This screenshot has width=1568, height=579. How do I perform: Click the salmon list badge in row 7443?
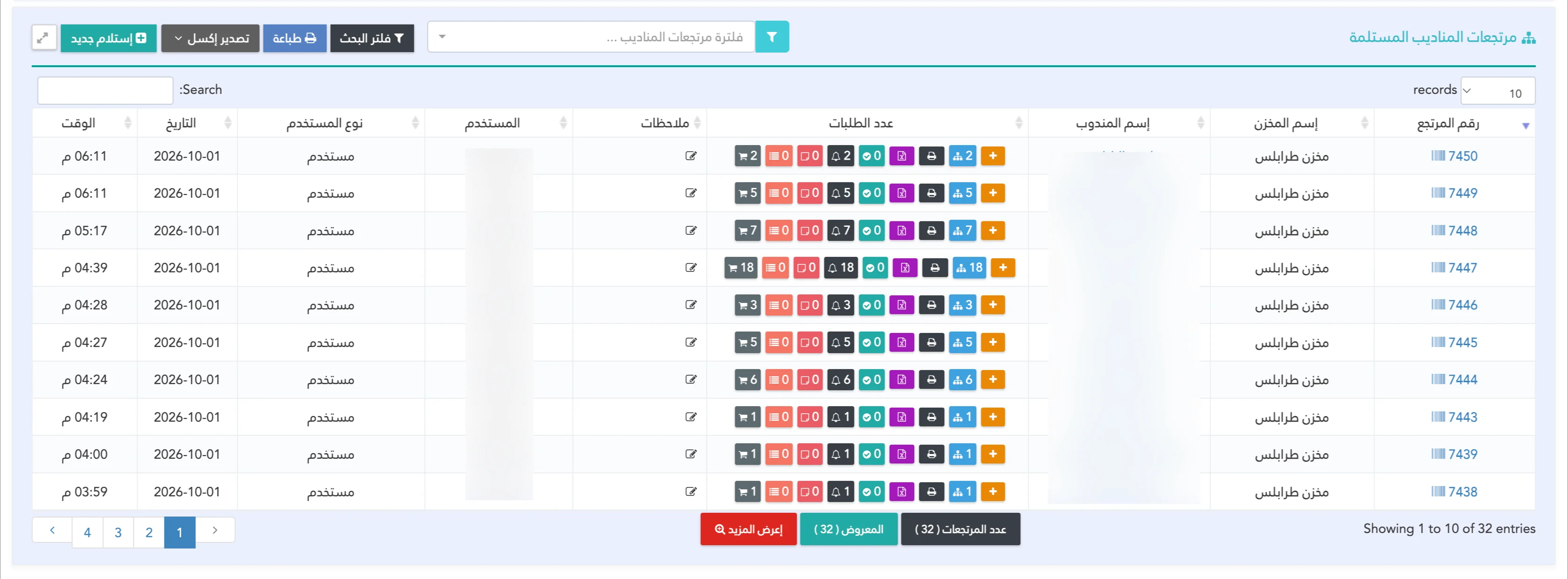pyautogui.click(x=778, y=417)
